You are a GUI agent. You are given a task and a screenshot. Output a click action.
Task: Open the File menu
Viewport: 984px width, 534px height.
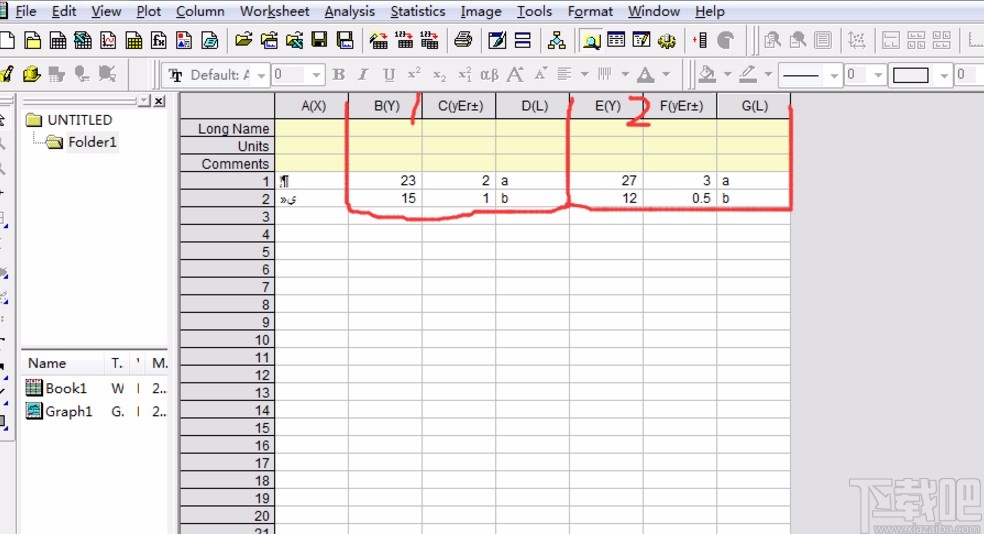(x=26, y=11)
